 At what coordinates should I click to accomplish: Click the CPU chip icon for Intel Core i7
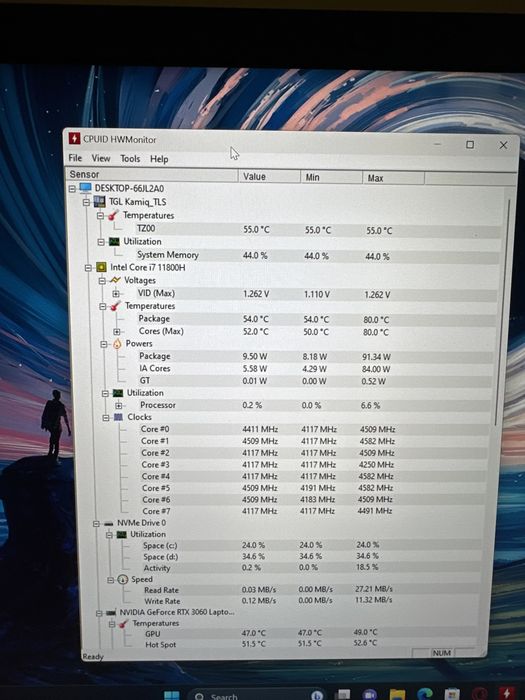[x=101, y=267]
